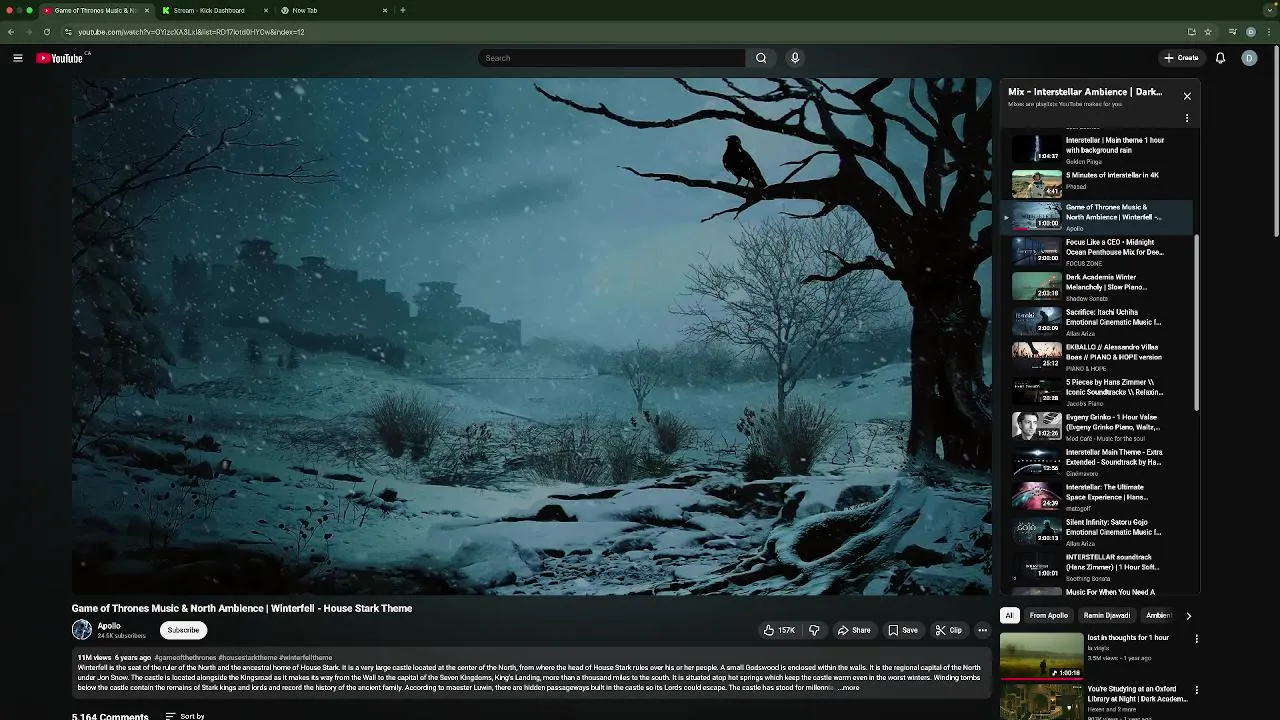The image size is (1280, 720).
Task: Play 'Evgeny Grinko - 1 Hour Valse' item
Action: click(1098, 427)
